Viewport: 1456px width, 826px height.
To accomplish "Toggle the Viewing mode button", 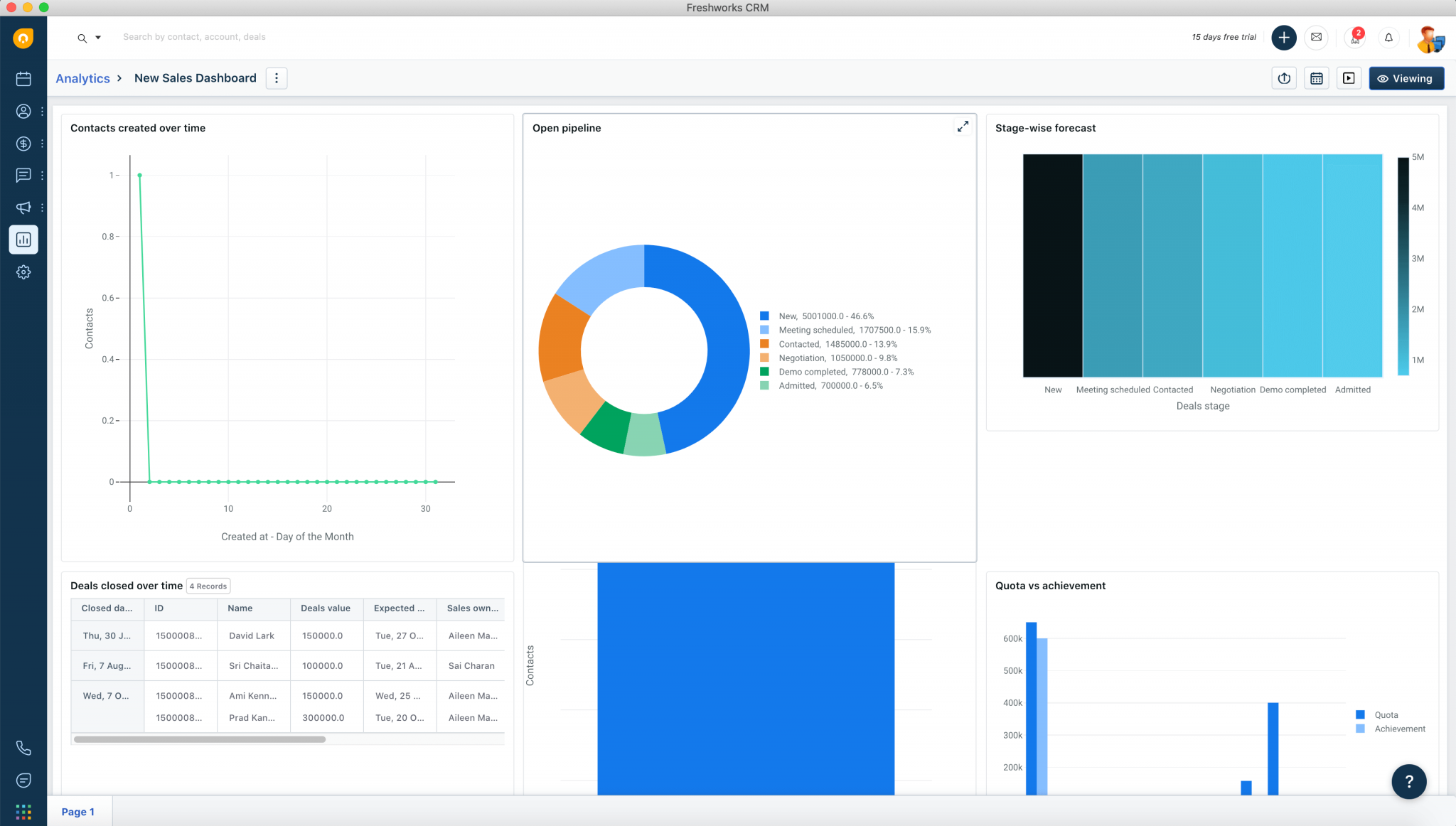I will 1406,78.
